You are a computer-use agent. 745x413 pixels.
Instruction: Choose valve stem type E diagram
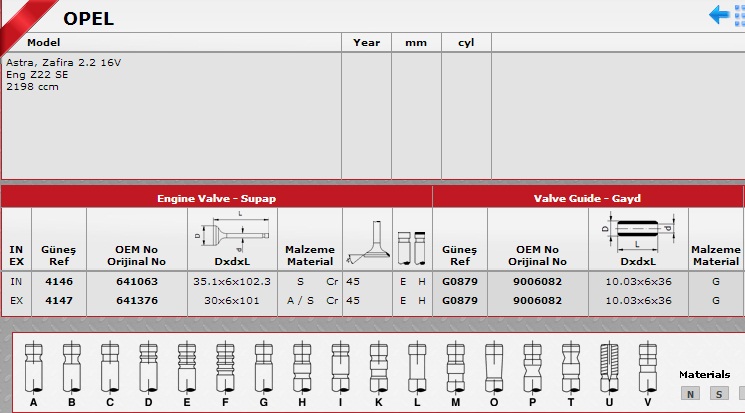point(186,367)
